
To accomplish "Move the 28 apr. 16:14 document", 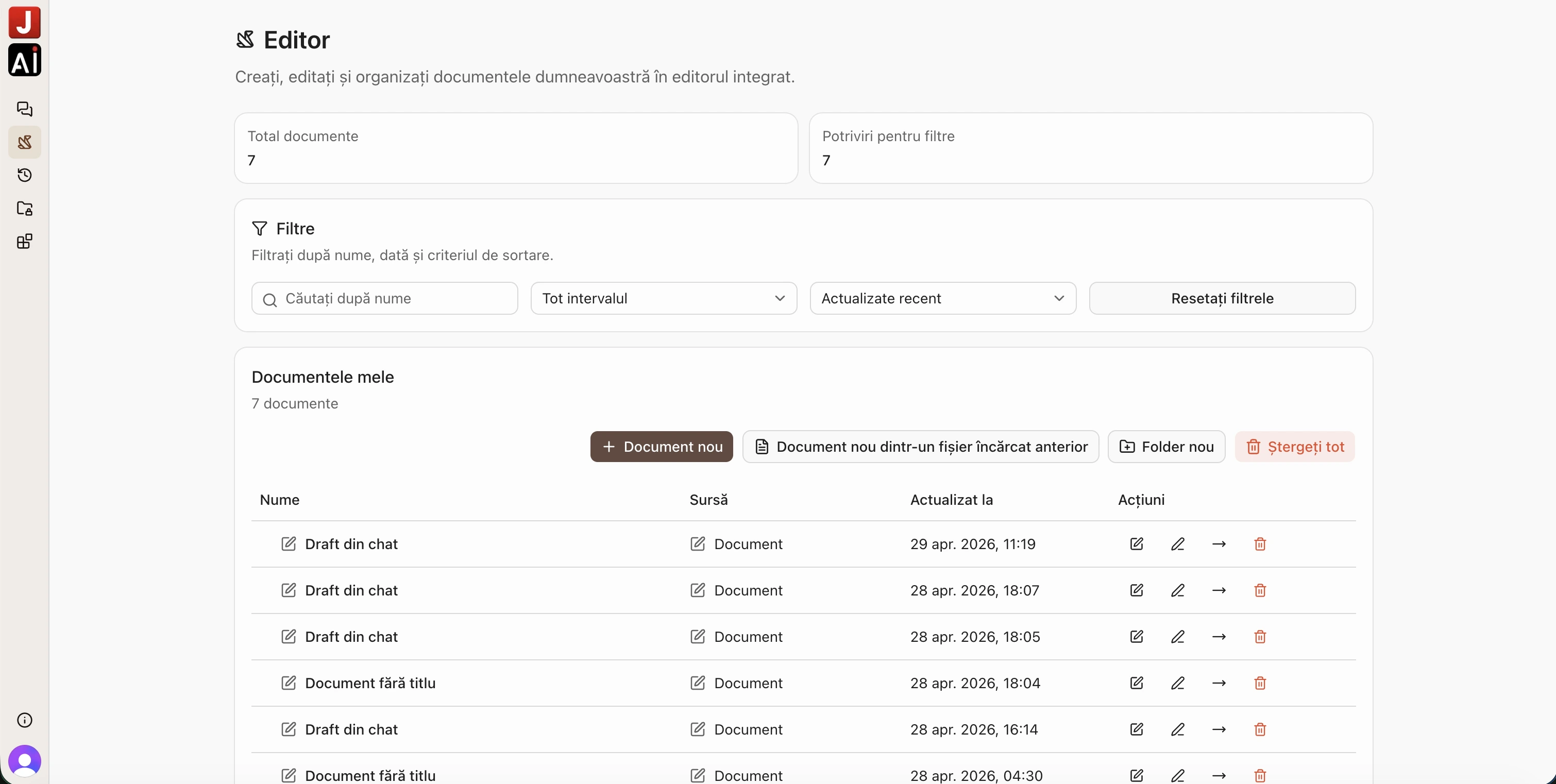I will [x=1219, y=729].
